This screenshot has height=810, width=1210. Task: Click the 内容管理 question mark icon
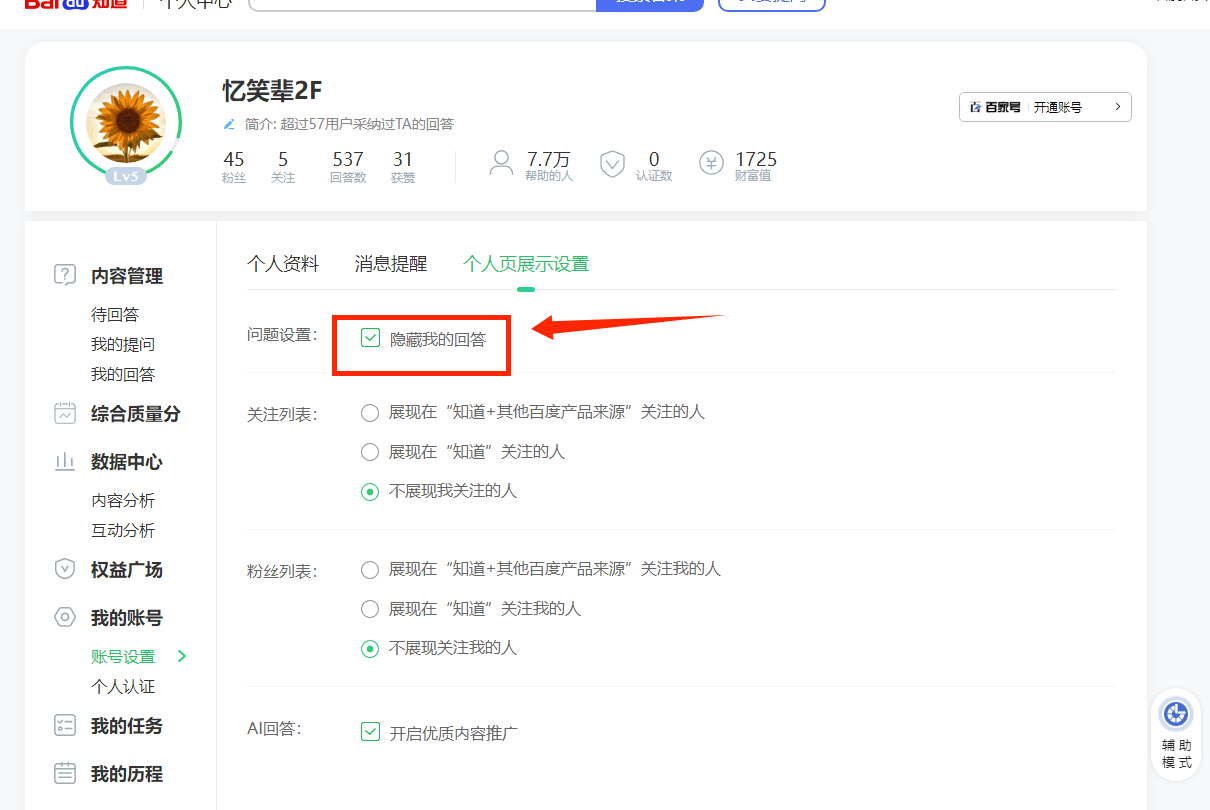tap(65, 275)
